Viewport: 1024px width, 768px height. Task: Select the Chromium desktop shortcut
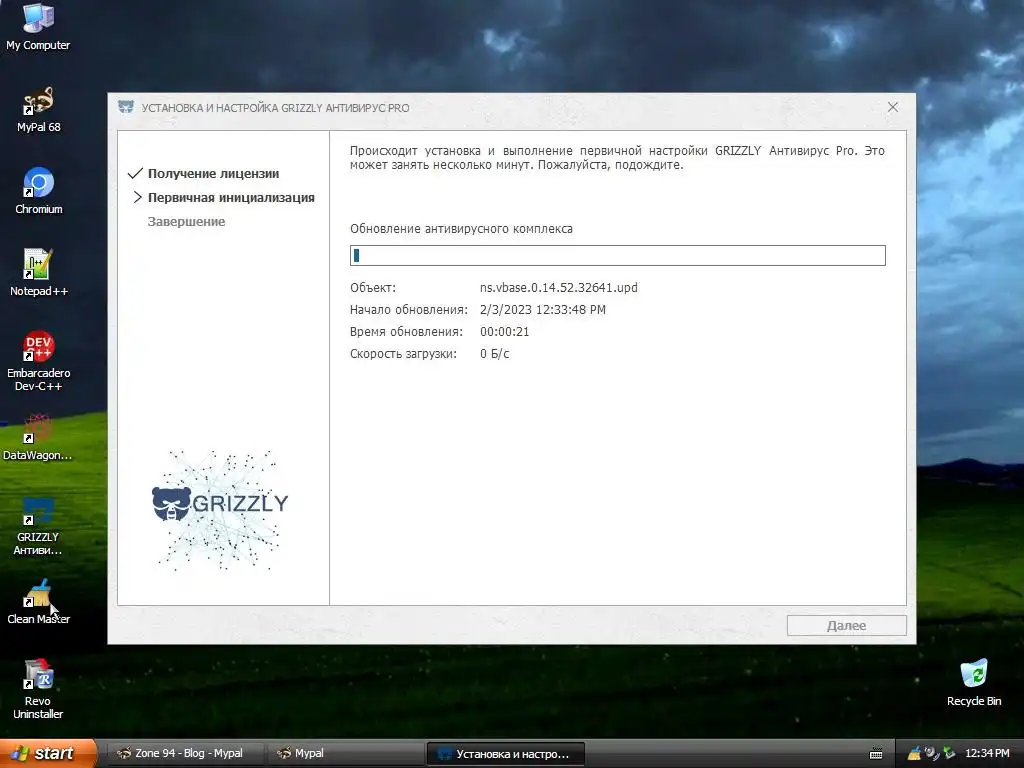coord(39,191)
